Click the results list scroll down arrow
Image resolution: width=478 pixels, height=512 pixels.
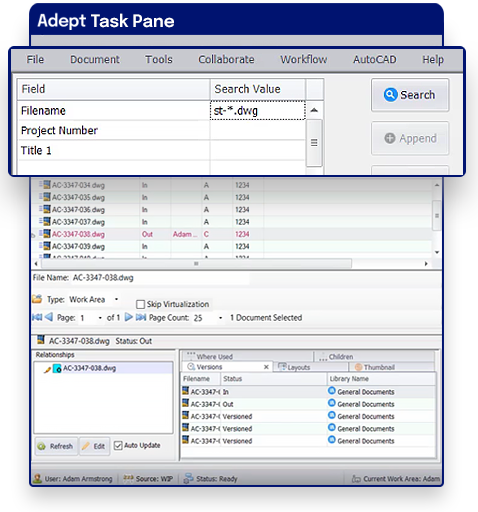tap(437, 252)
